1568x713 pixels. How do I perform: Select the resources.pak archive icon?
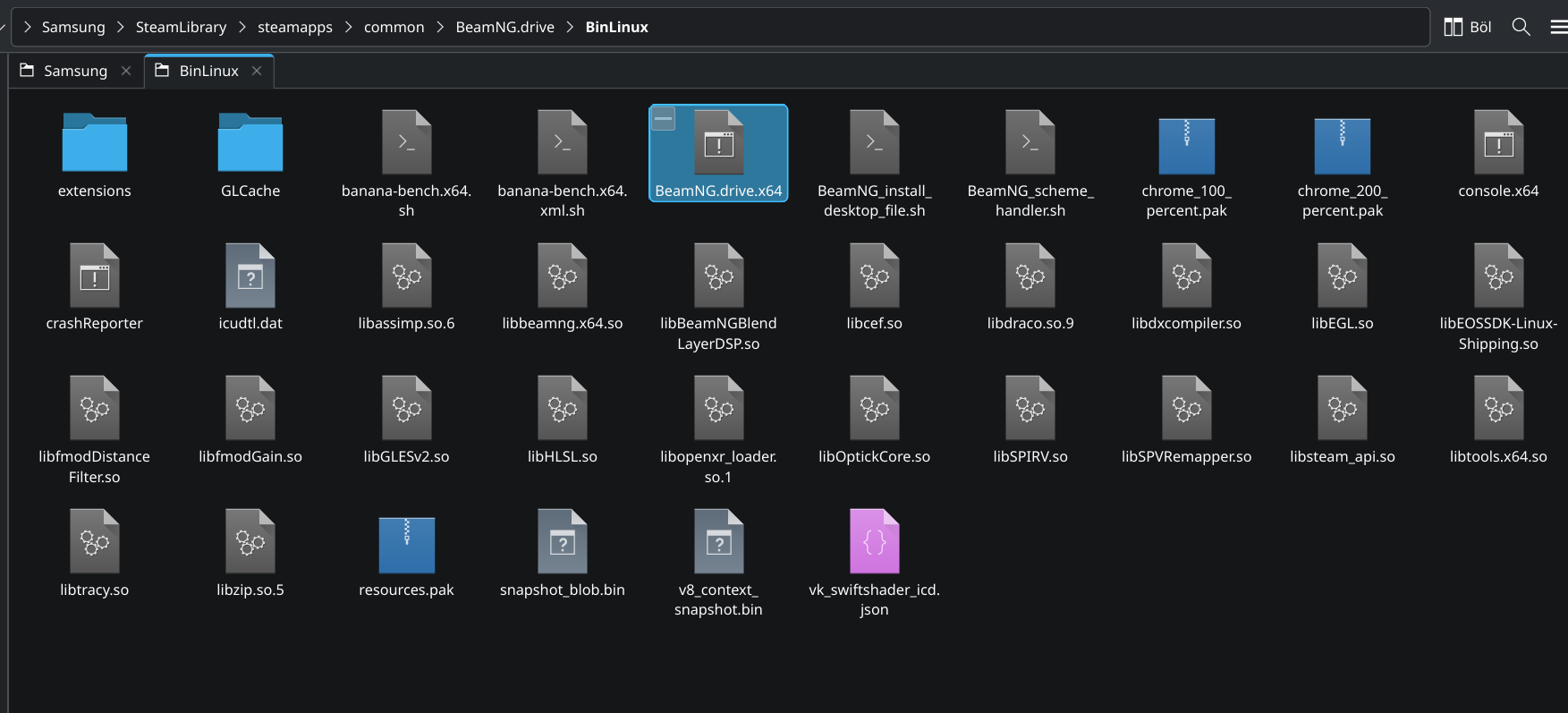click(x=407, y=545)
